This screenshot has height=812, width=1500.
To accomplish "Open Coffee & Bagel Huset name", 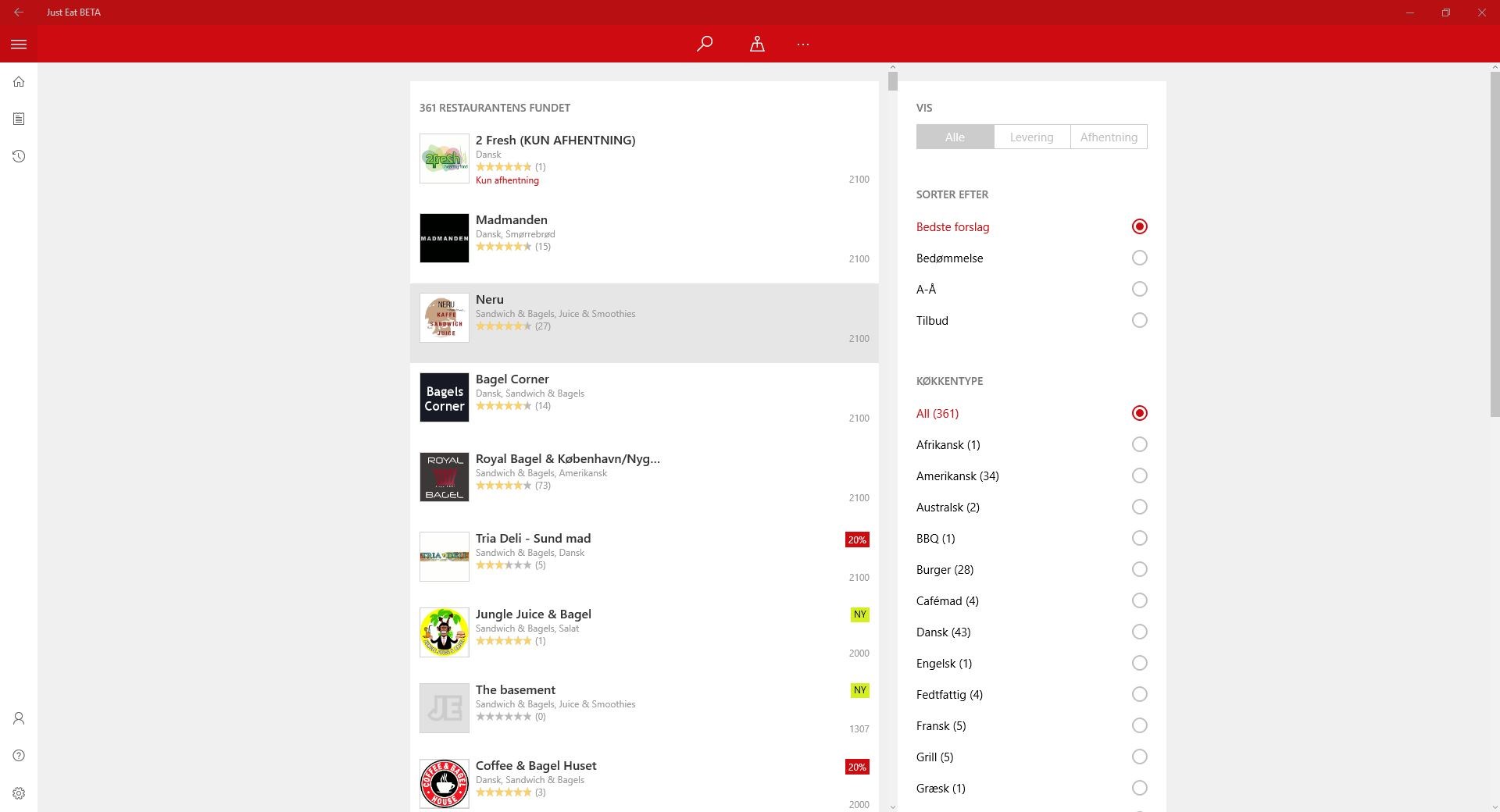I will tap(536, 765).
